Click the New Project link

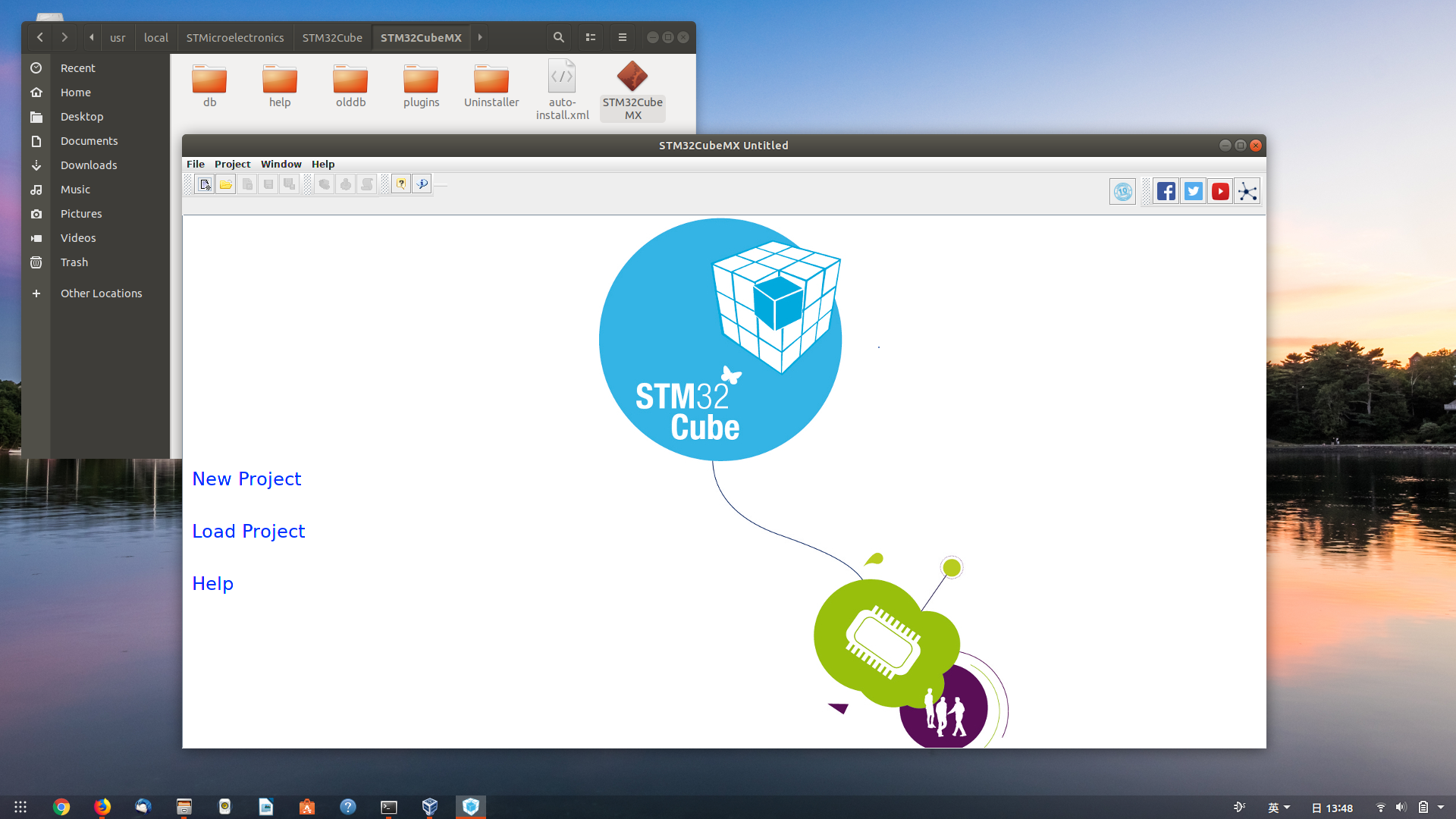click(246, 479)
